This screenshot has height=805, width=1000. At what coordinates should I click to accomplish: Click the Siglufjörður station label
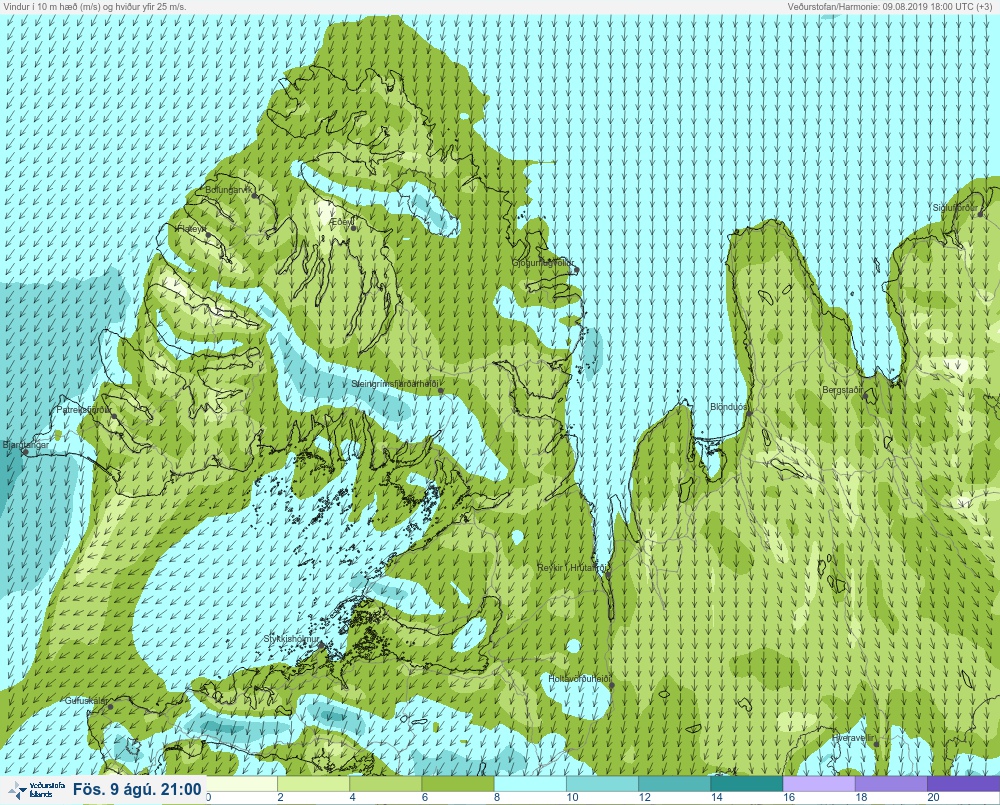pyautogui.click(x=955, y=208)
